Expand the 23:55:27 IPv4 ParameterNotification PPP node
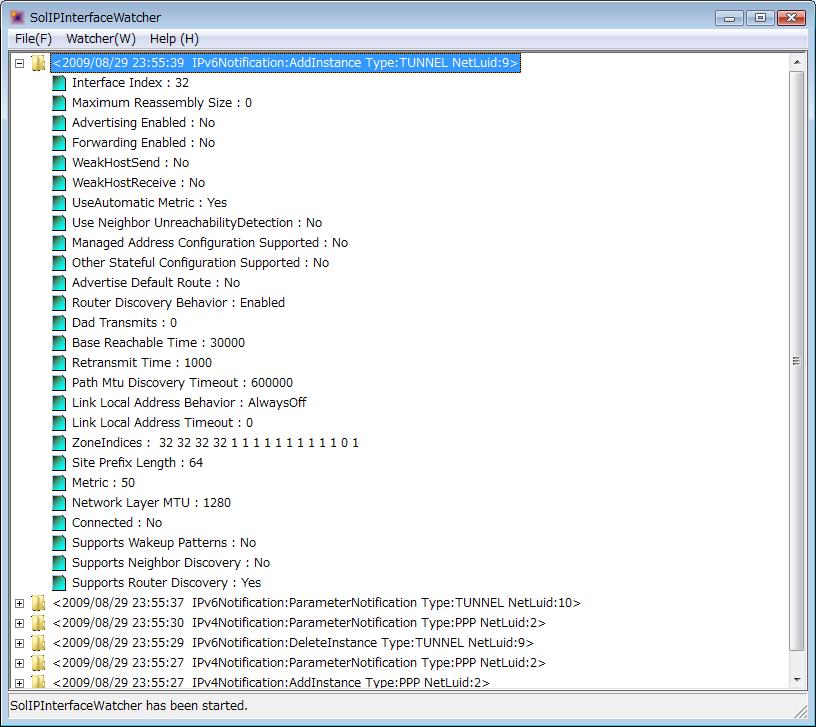 (20, 664)
